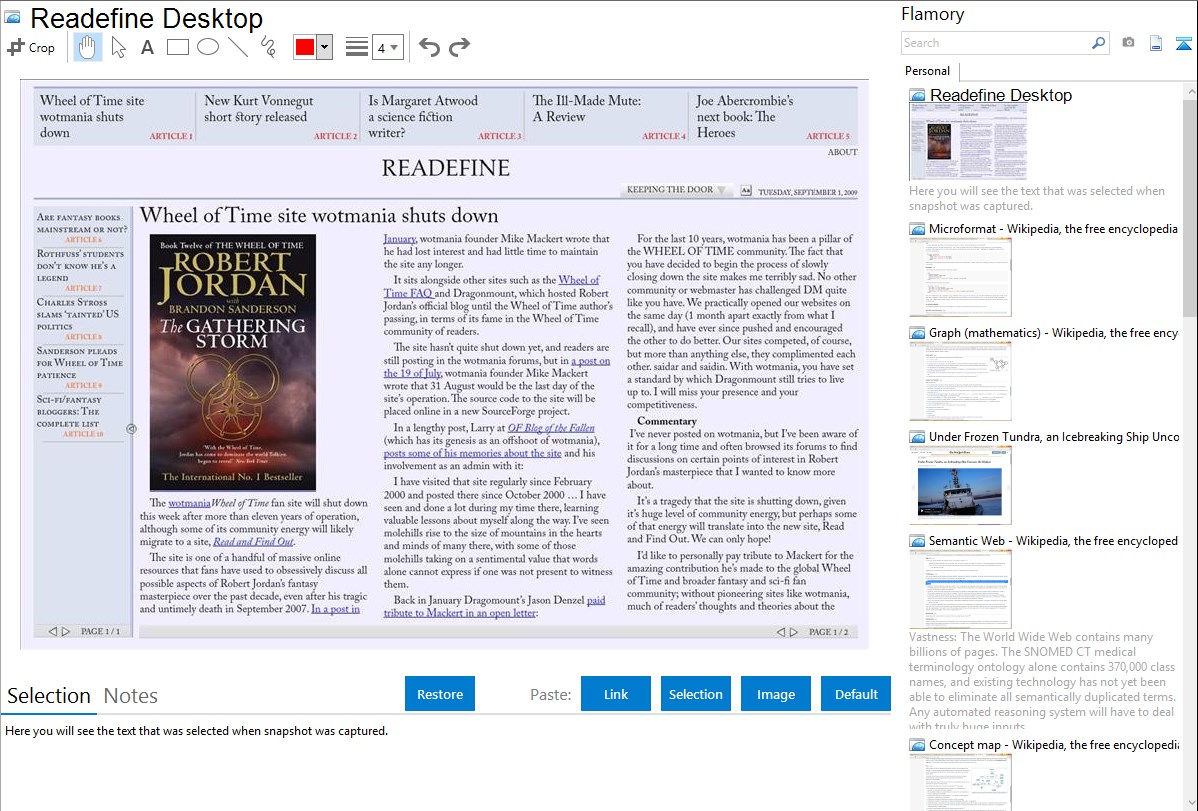Screen dimensions: 1198x811
Task: Switch to the Personal tab
Action: click(927, 71)
